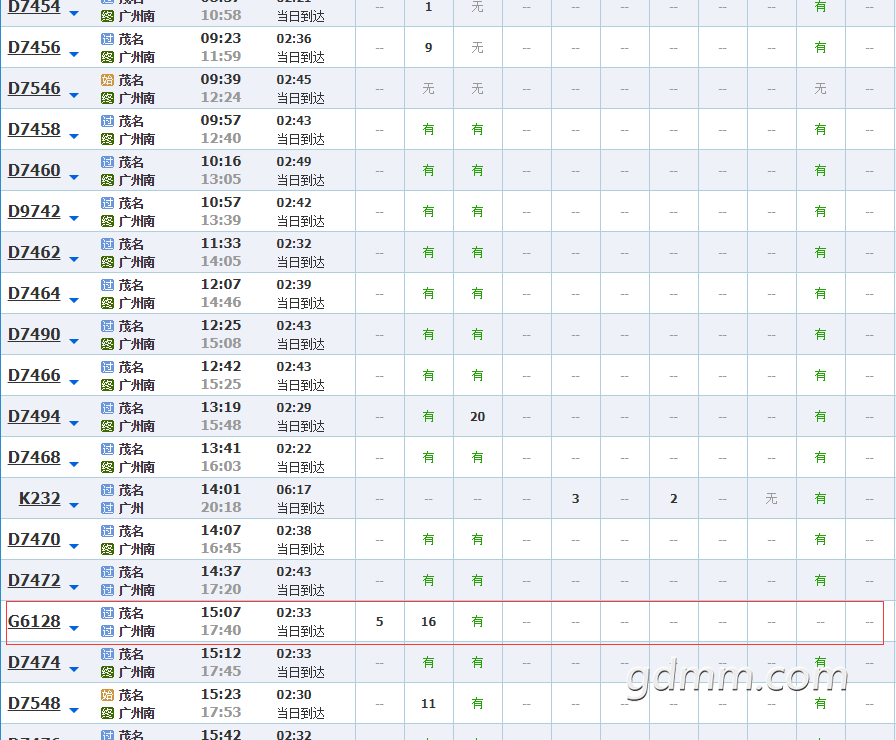Open train D7546 link
Image resolution: width=896 pixels, height=740 pixels.
(34, 89)
